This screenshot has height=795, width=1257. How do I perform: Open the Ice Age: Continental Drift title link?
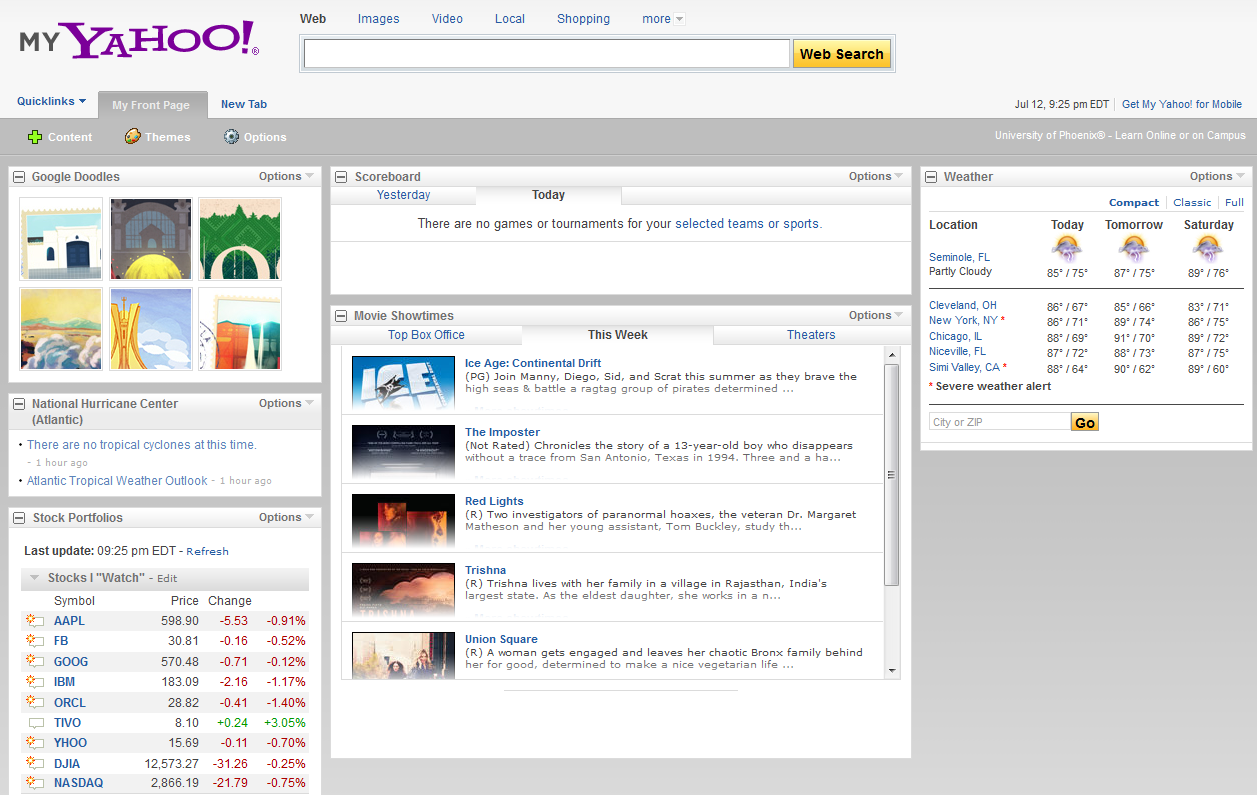pos(533,363)
